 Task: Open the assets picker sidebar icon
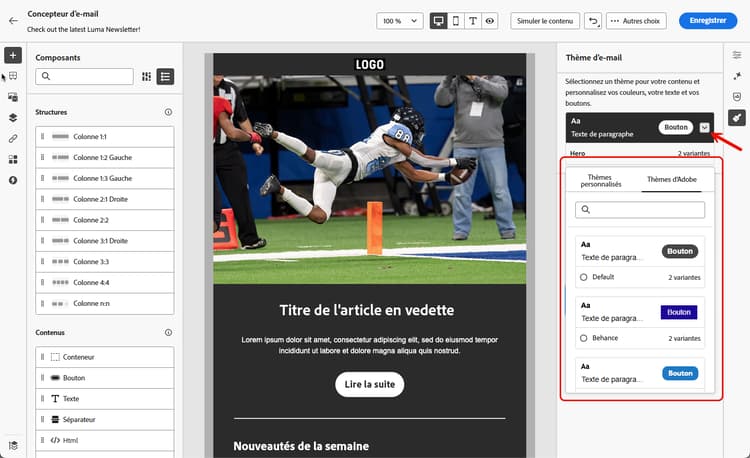[13, 97]
